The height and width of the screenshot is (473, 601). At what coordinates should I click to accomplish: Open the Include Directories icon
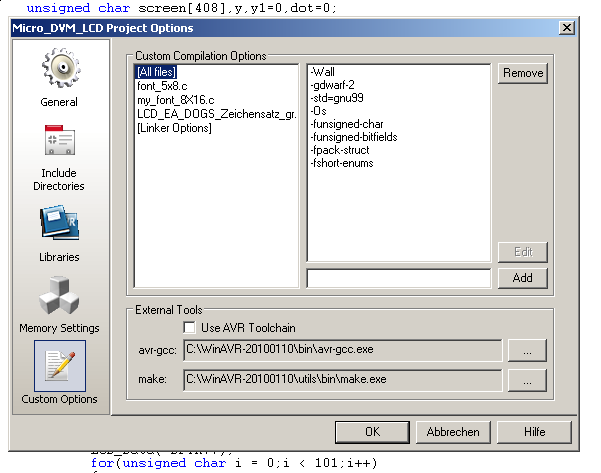coord(60,140)
